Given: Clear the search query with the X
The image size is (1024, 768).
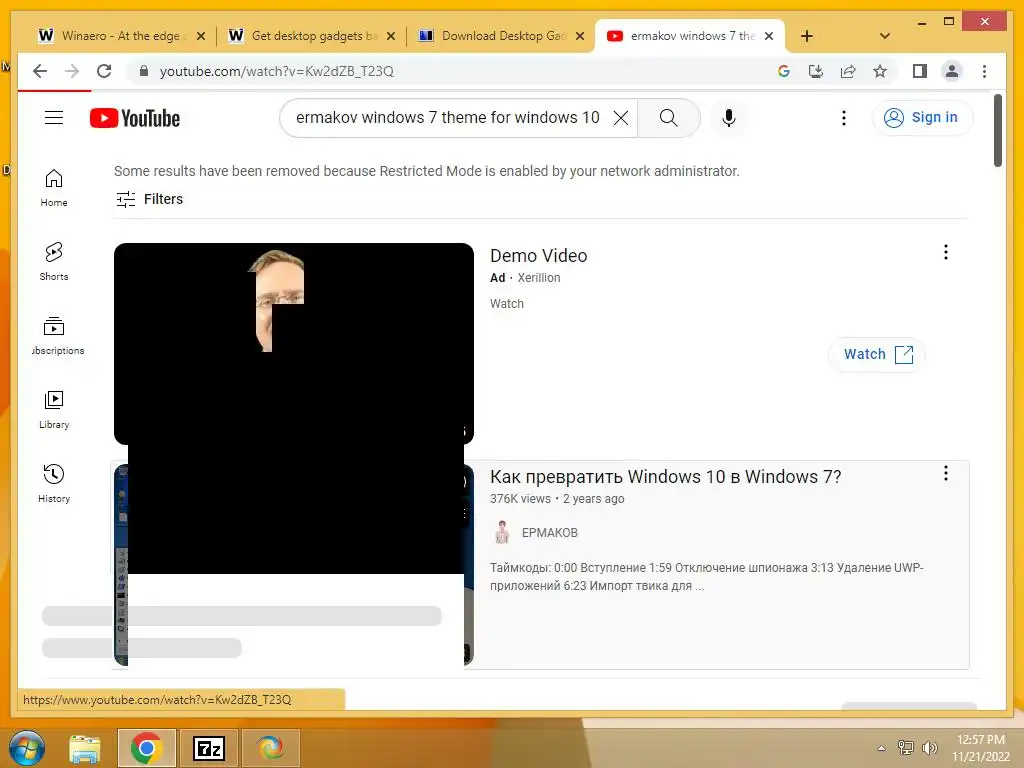Looking at the screenshot, I should click(x=621, y=118).
